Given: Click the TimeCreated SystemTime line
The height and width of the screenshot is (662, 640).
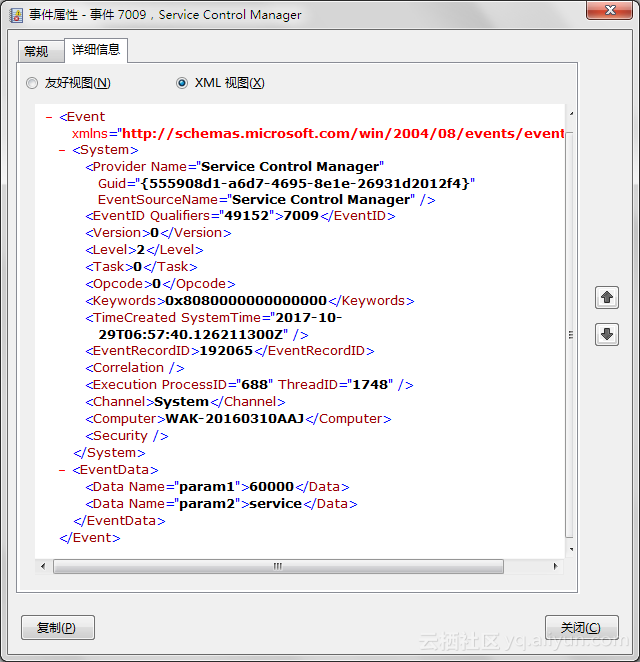Looking at the screenshot, I should (x=214, y=317).
